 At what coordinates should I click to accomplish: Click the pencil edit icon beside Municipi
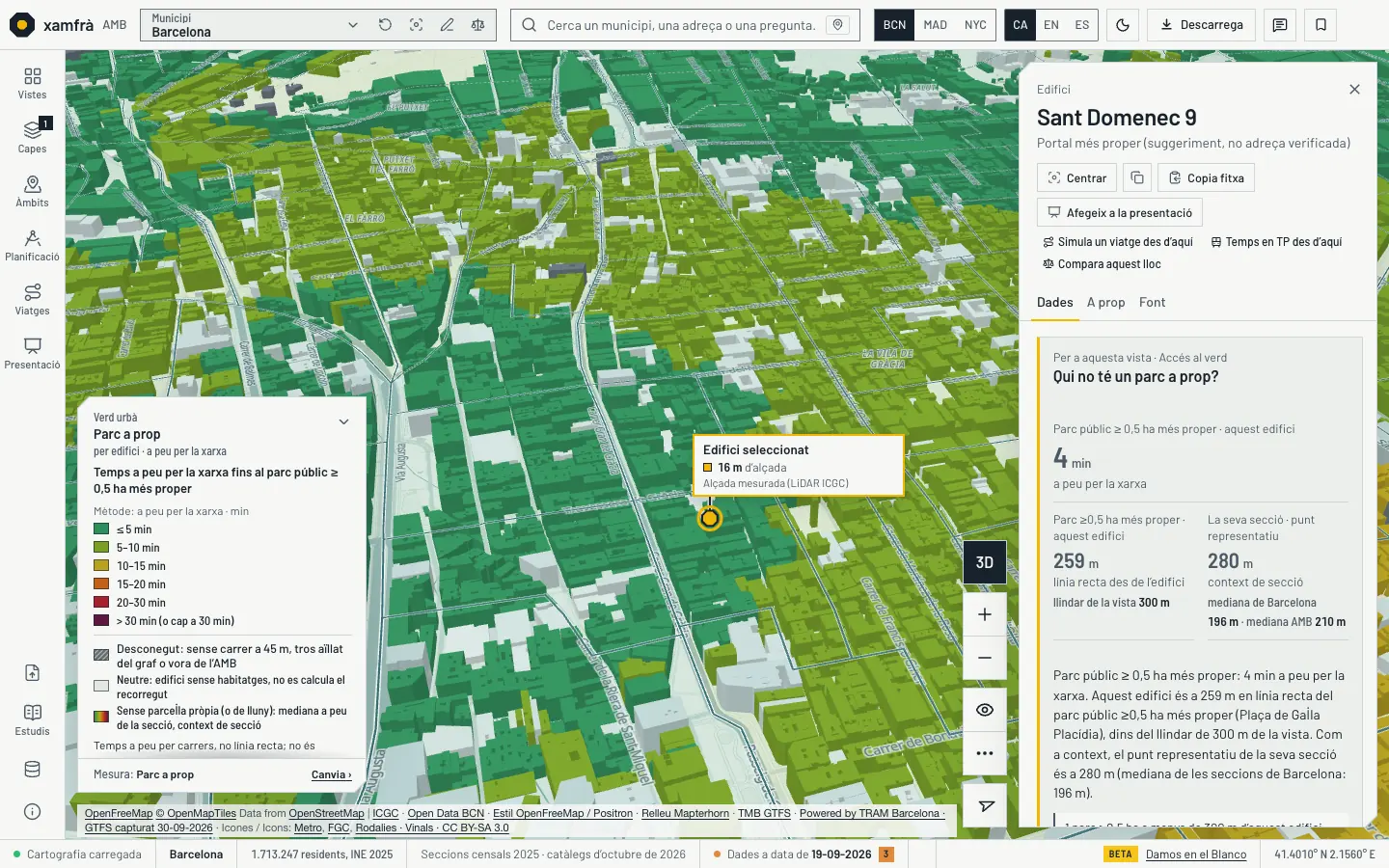coord(447,25)
